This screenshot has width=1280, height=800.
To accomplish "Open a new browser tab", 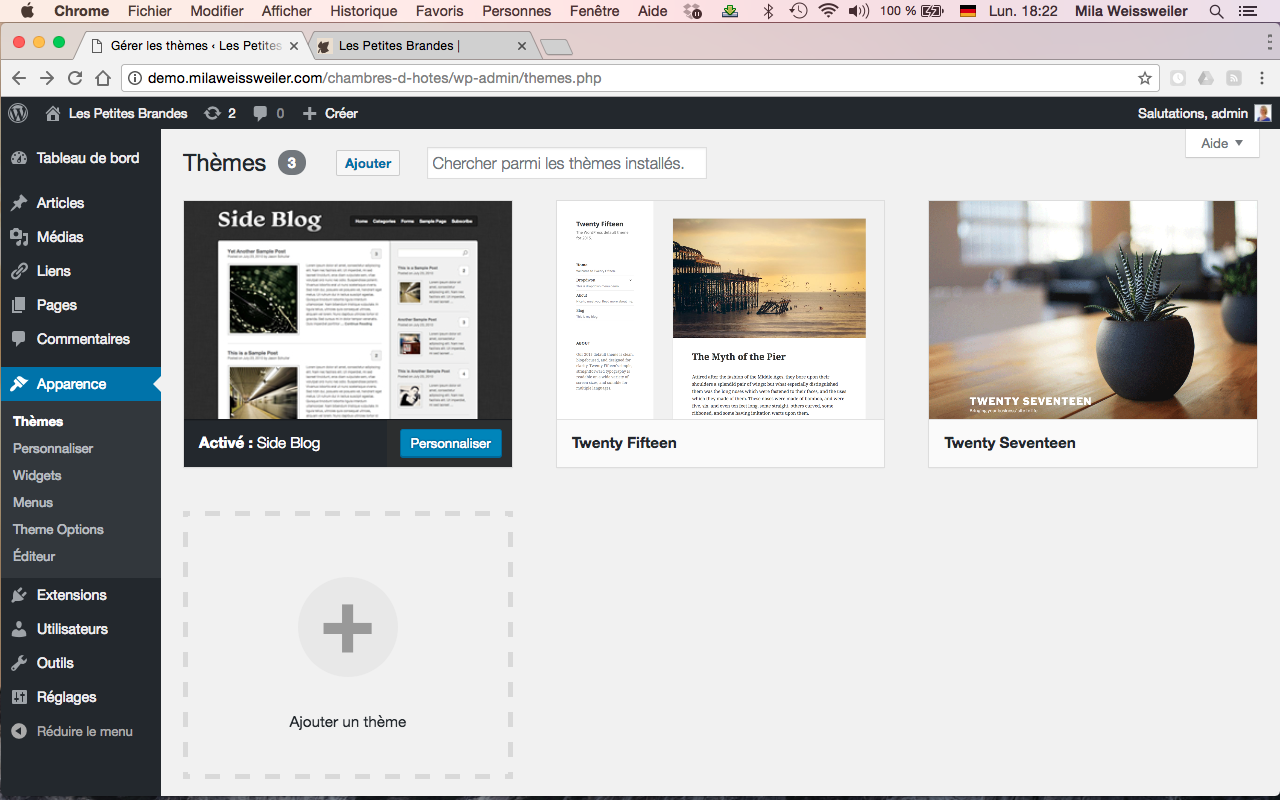I will point(556,47).
